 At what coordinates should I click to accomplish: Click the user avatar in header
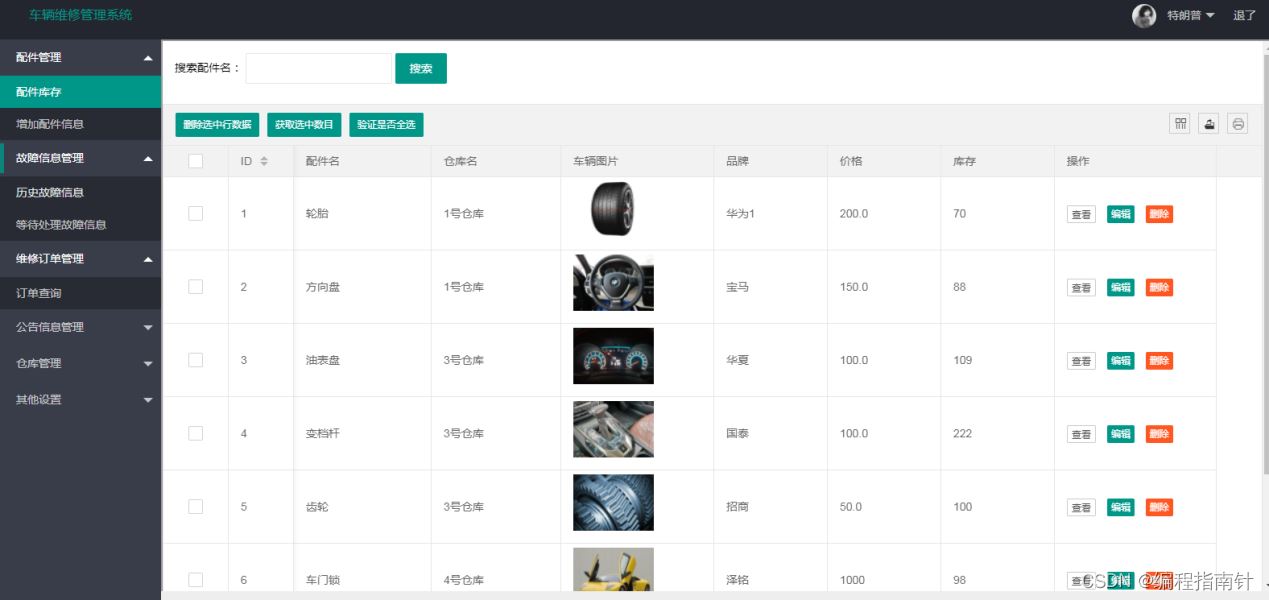1144,15
